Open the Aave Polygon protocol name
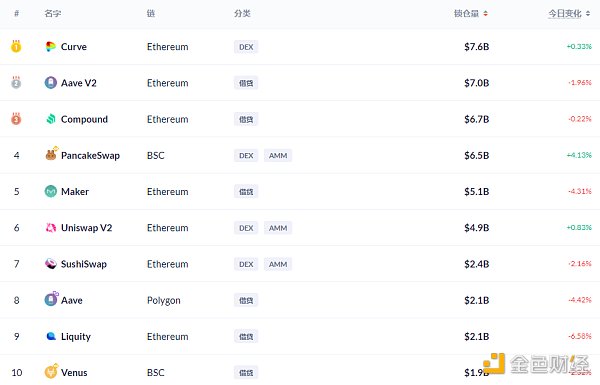Image resolution: width=600 pixels, height=385 pixels. (72, 300)
